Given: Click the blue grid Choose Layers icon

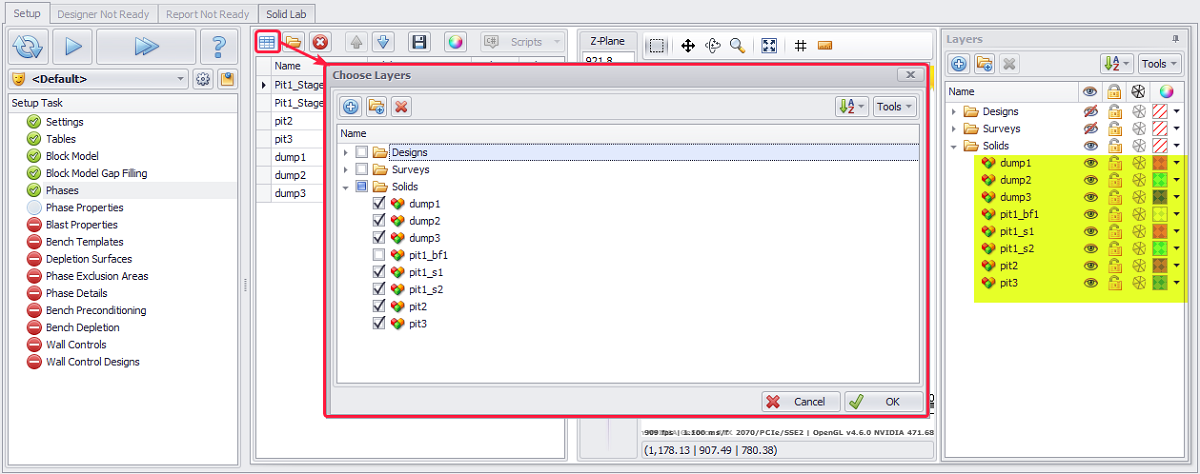Looking at the screenshot, I should pyautogui.click(x=267, y=42).
